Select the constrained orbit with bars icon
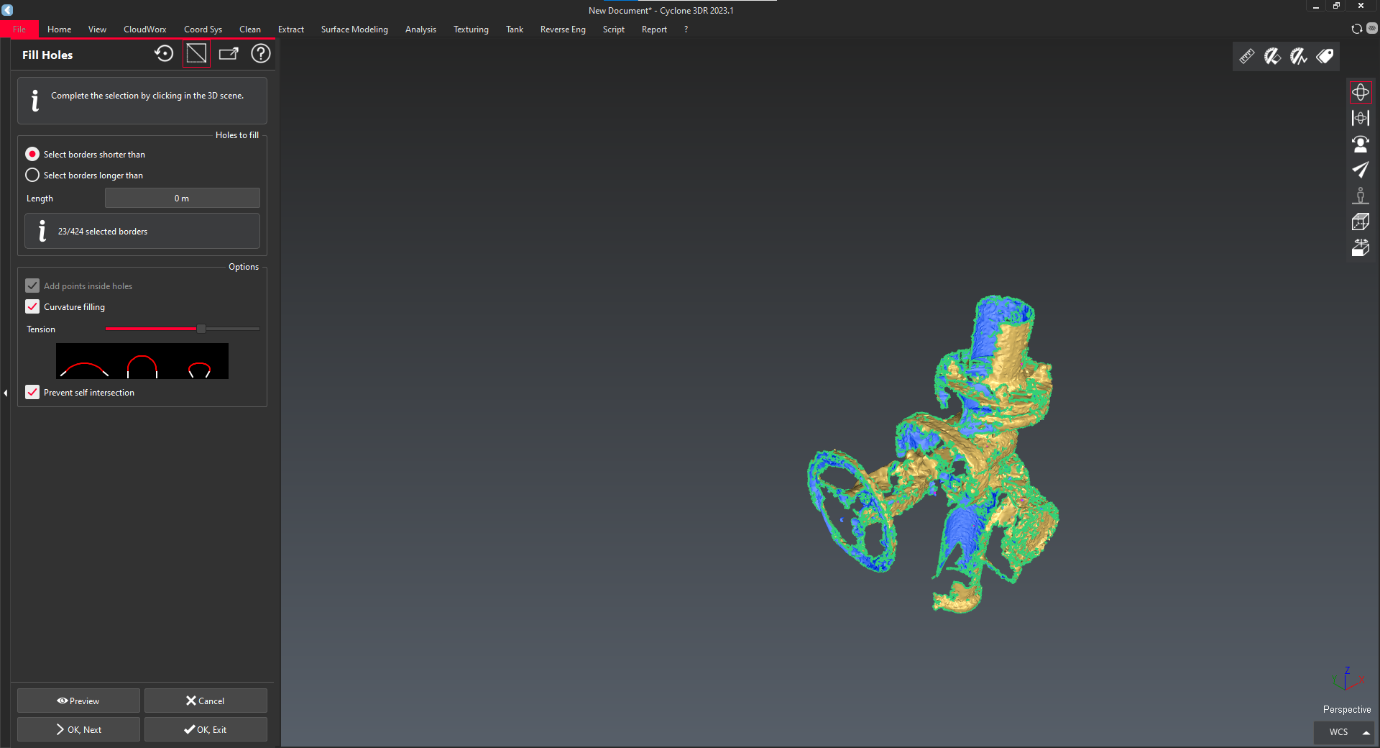The height and width of the screenshot is (748, 1380). coord(1360,118)
